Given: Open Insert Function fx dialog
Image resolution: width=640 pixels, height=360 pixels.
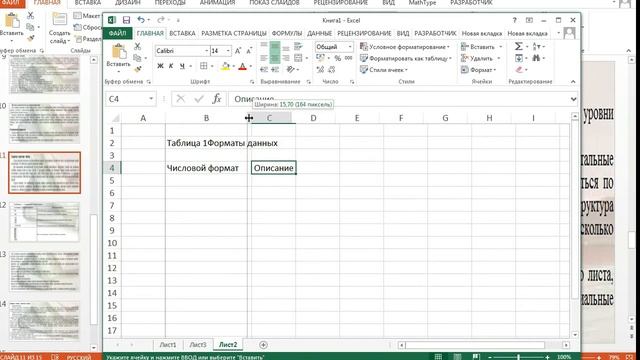Looking at the screenshot, I should (x=217, y=98).
